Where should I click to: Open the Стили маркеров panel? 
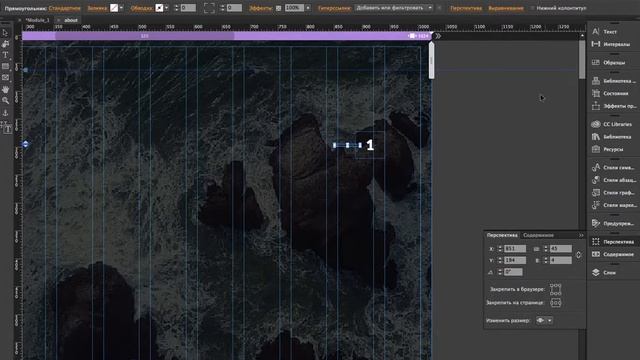tap(613, 205)
